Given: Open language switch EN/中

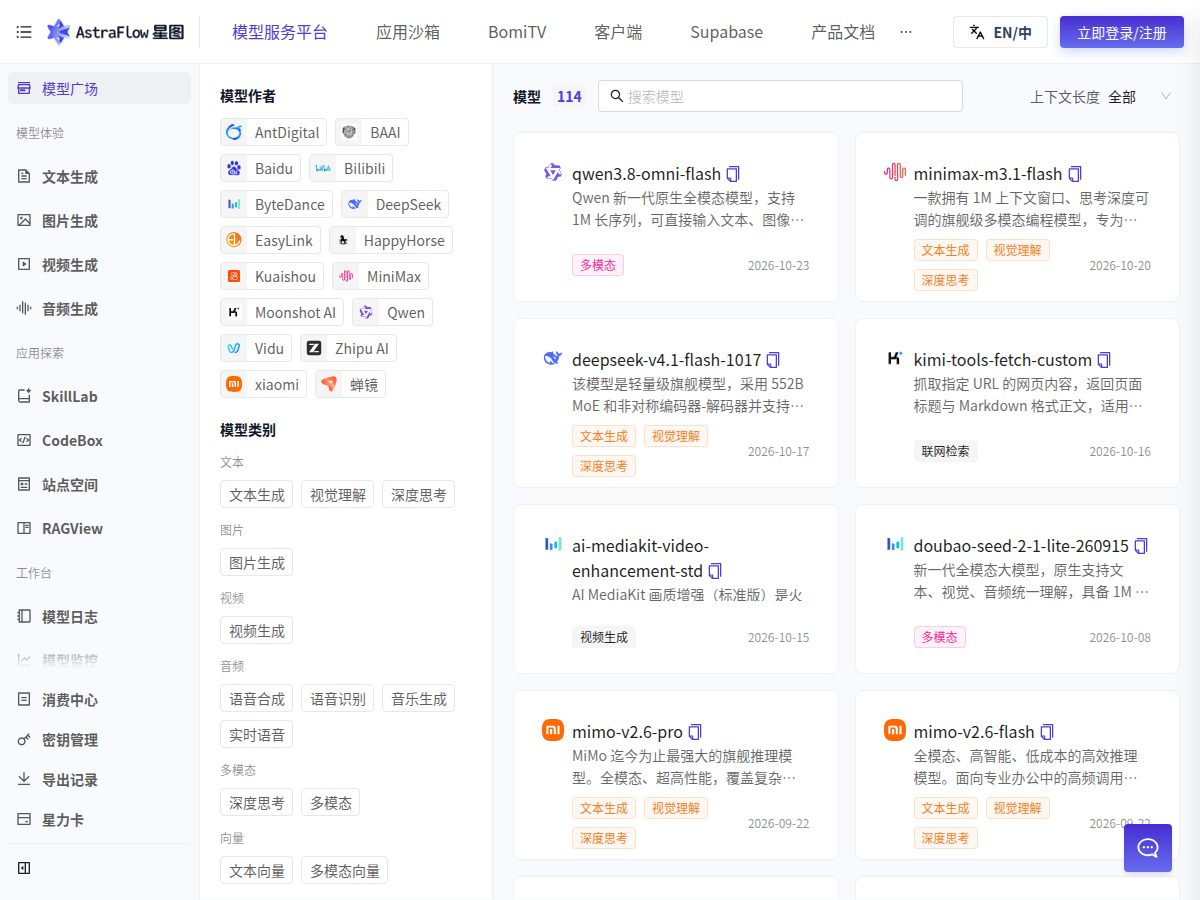Looking at the screenshot, I should 1001,32.
